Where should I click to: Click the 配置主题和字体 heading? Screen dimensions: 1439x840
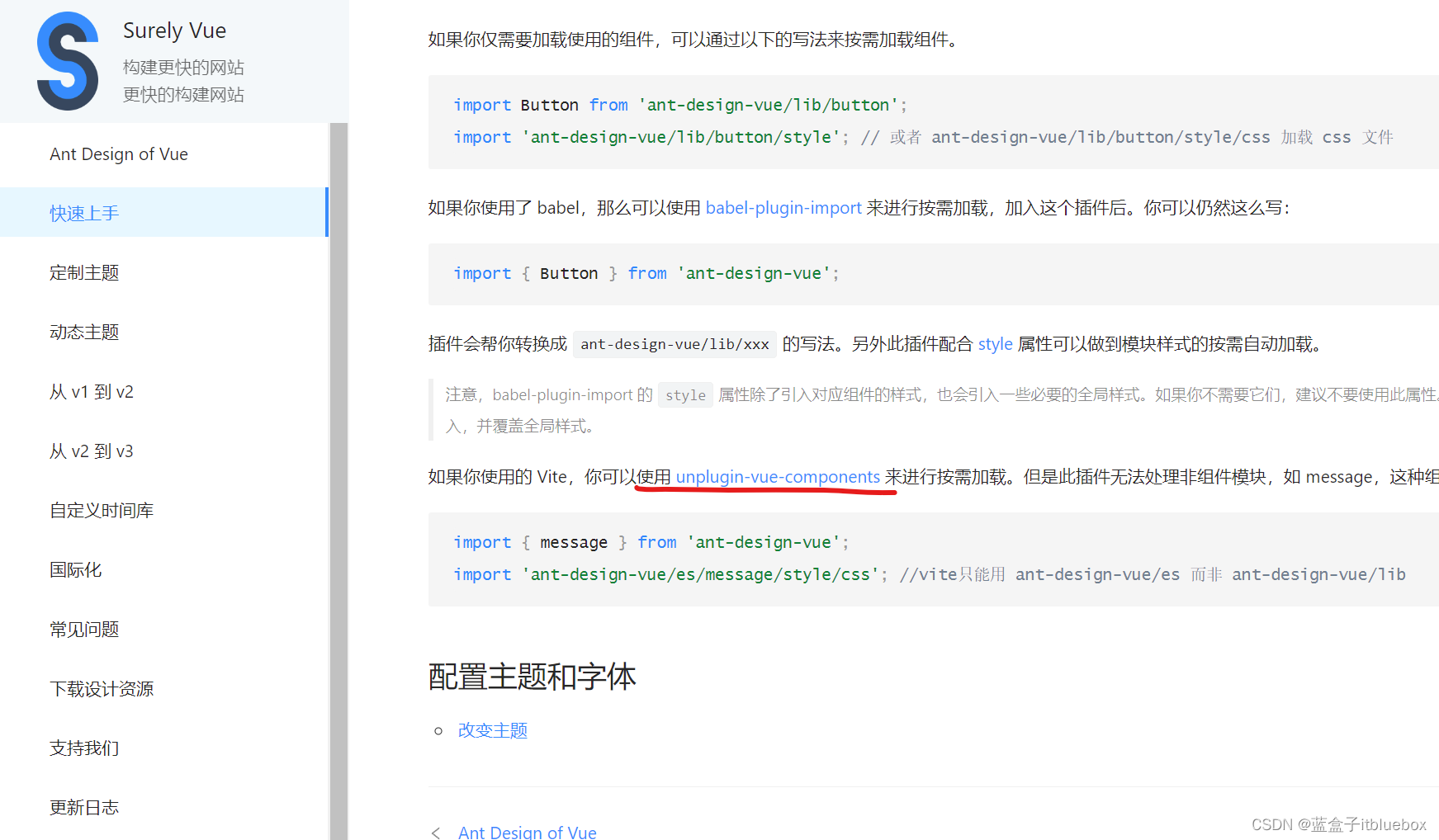click(532, 677)
